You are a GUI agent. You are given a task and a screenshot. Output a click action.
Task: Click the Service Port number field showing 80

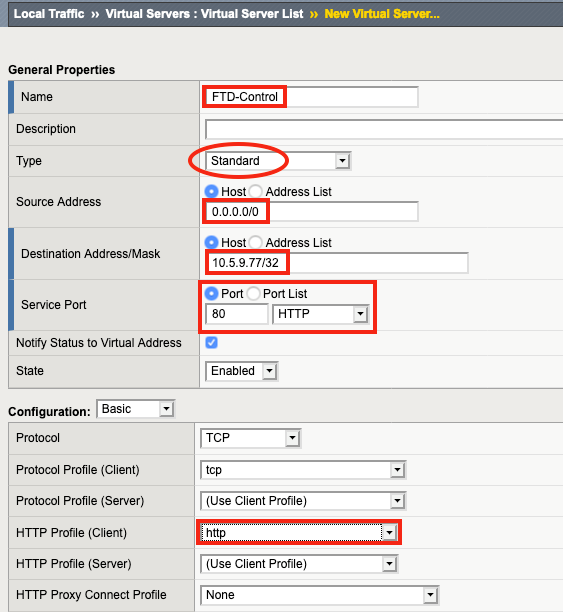point(237,314)
